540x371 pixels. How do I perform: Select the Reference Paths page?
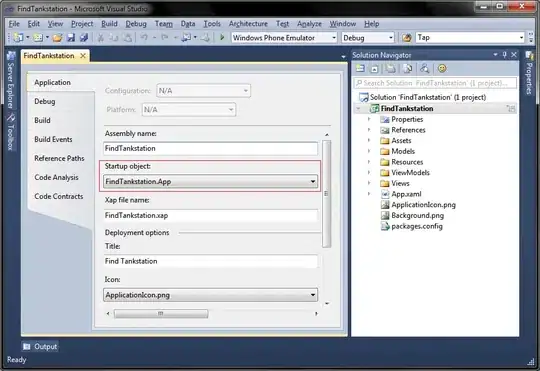click(x=59, y=158)
